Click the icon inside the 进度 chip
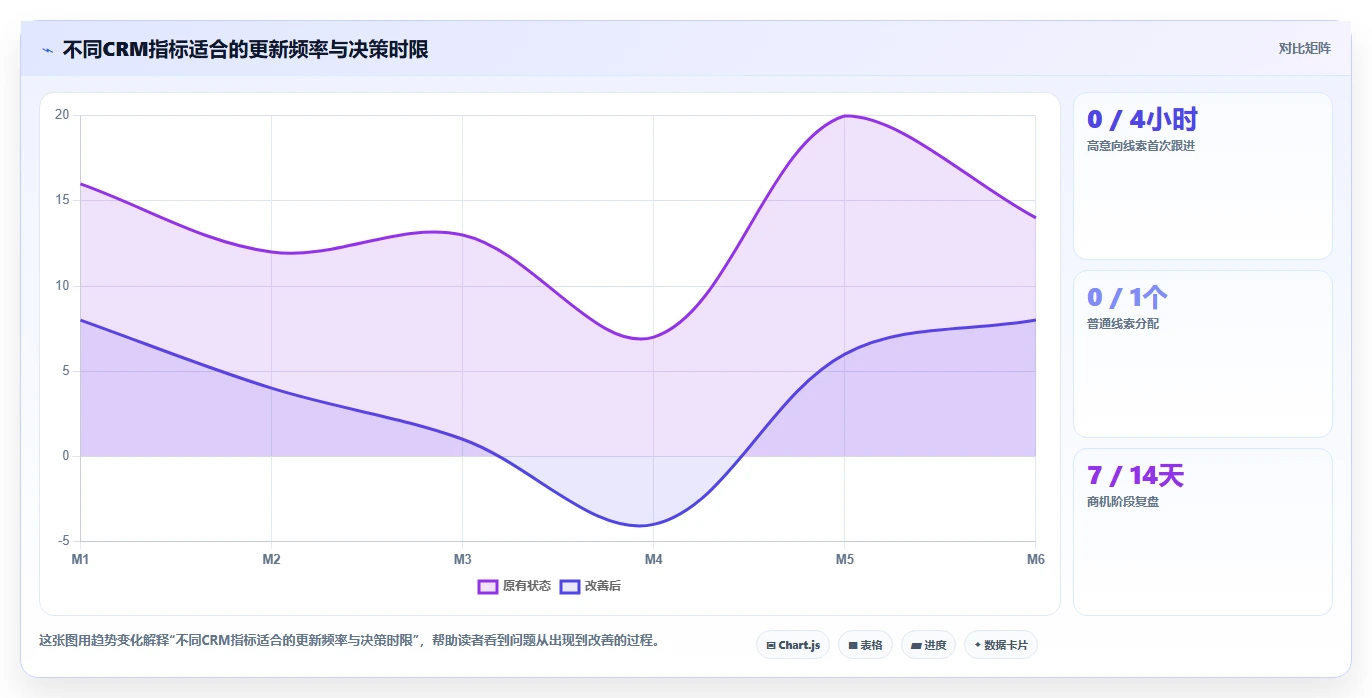 pyautogui.click(x=916, y=646)
